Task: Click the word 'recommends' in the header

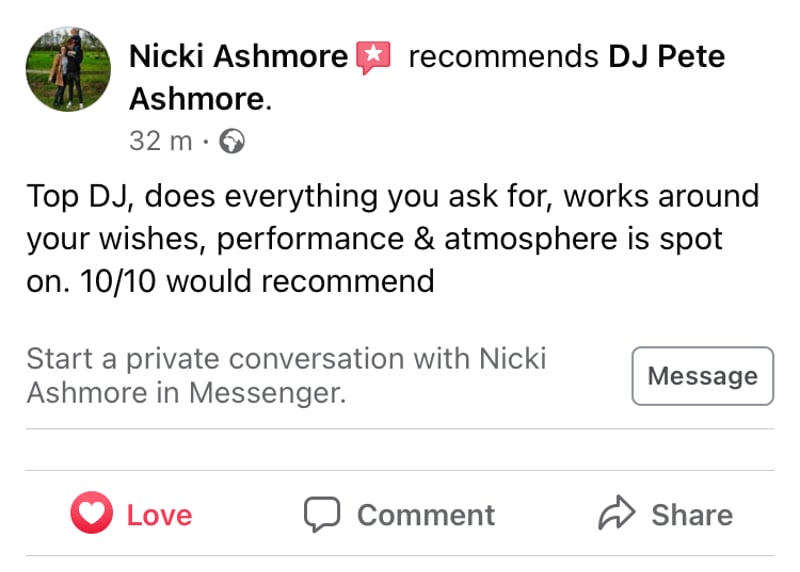Action: pyautogui.click(x=504, y=57)
